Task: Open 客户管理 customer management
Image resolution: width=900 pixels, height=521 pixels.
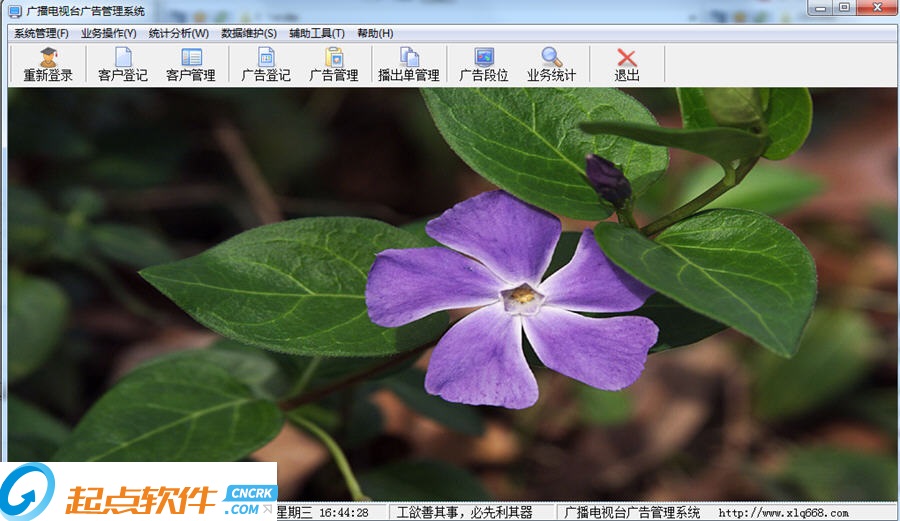Action: point(191,65)
